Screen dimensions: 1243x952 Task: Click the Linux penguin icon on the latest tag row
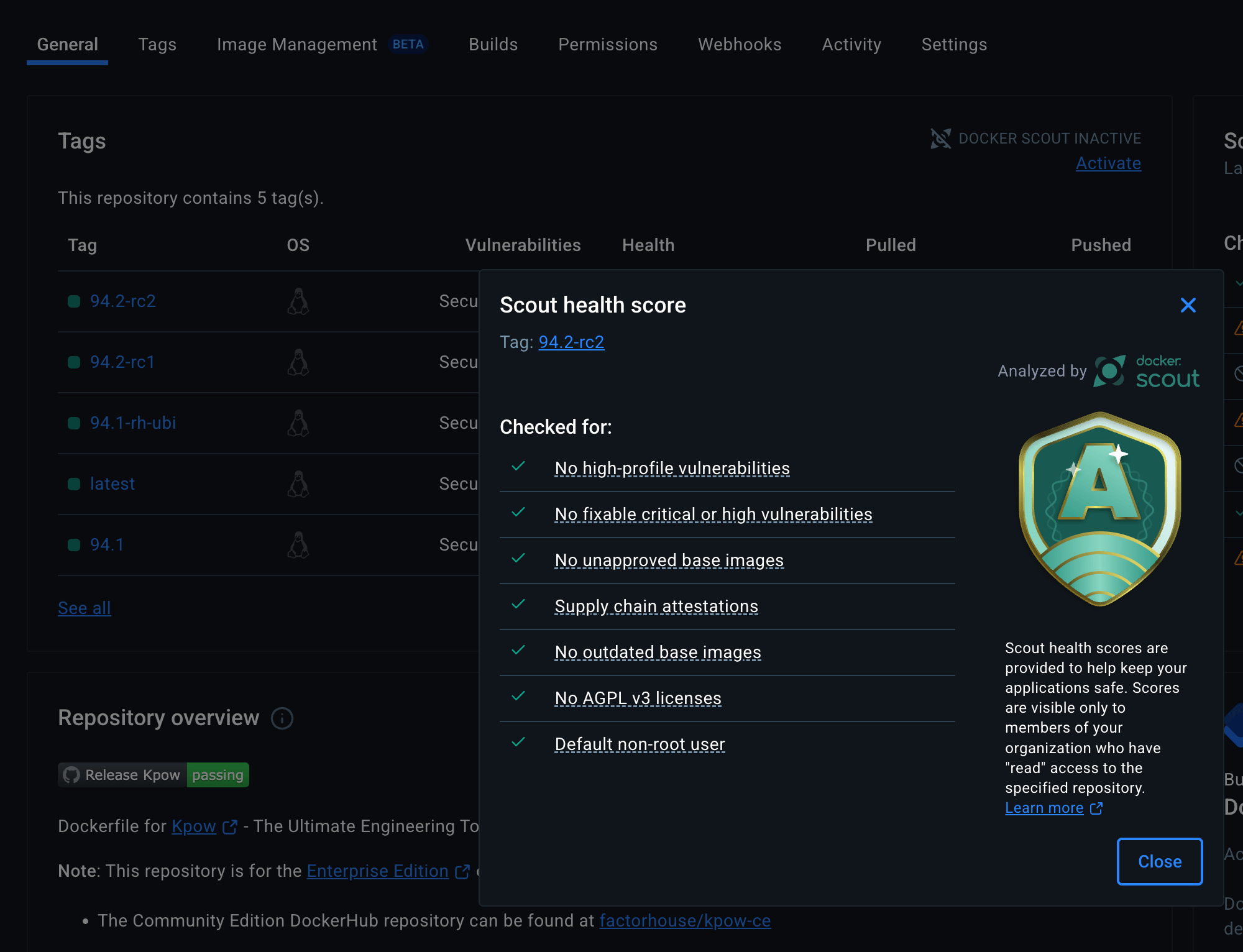(298, 483)
